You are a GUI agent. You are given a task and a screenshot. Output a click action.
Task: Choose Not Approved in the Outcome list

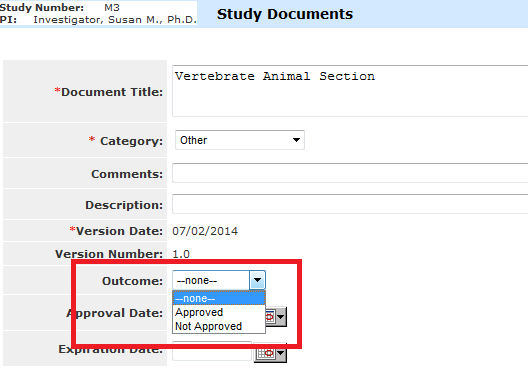(219, 326)
